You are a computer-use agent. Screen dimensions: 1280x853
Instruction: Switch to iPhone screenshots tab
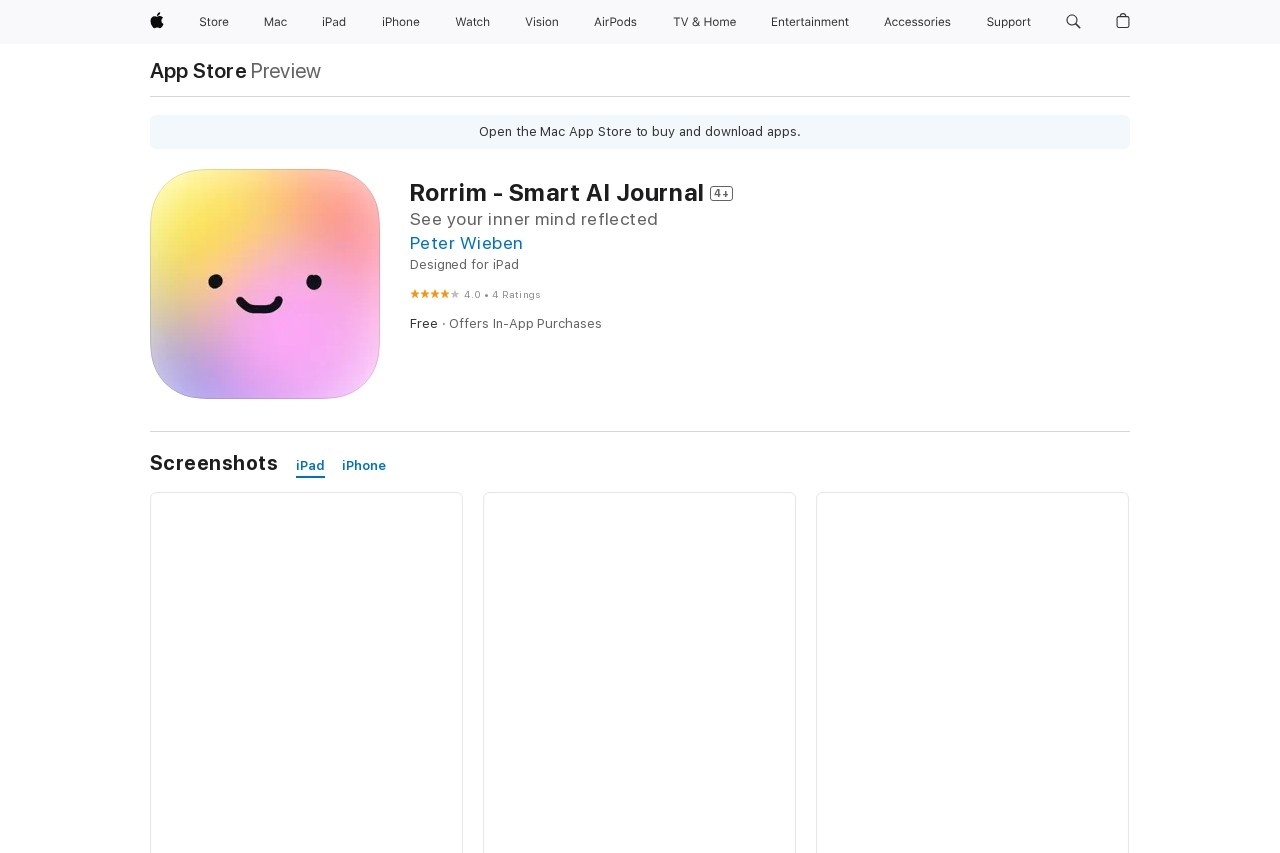tap(364, 466)
